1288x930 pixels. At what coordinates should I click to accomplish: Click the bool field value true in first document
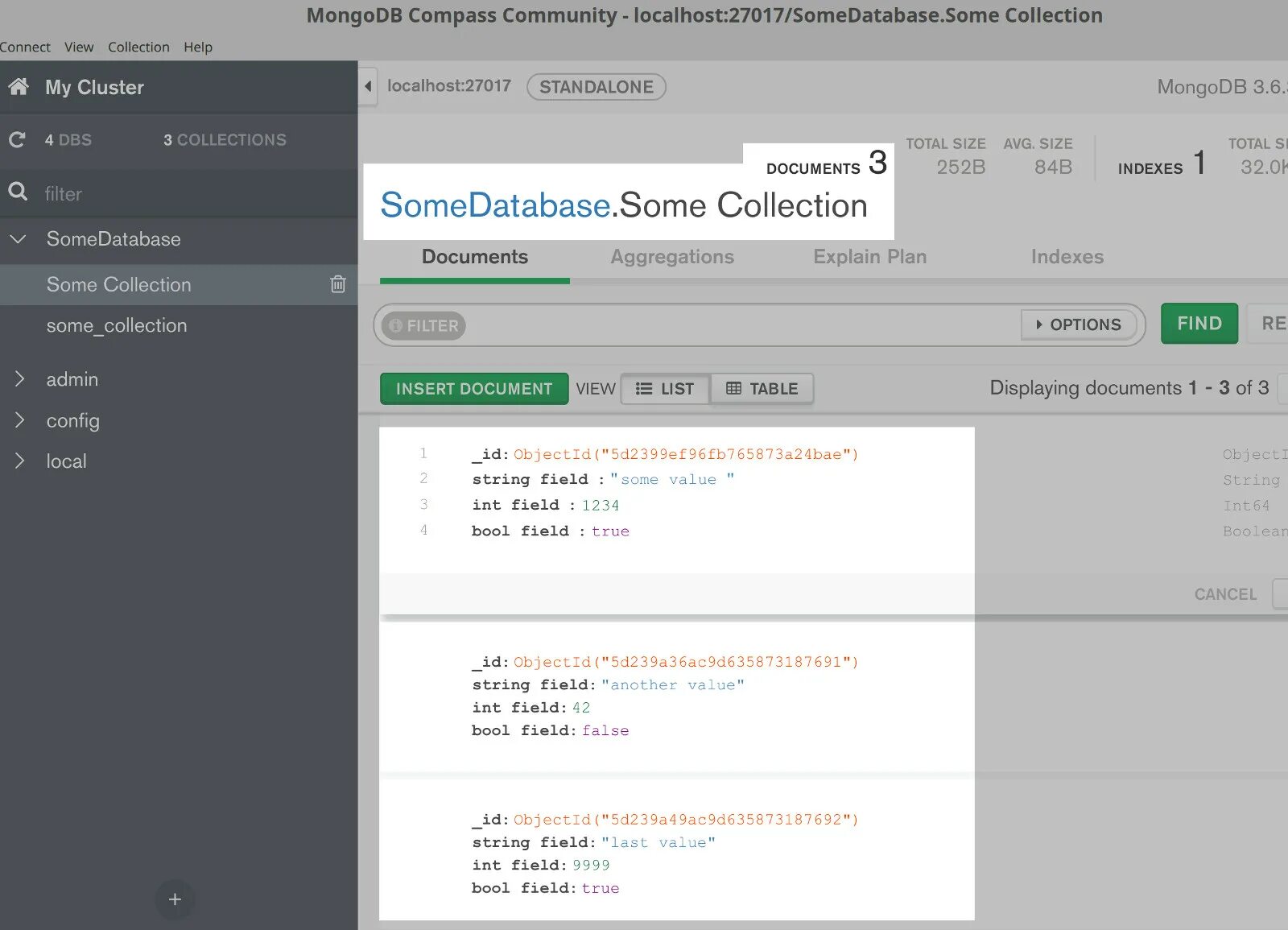pos(610,531)
